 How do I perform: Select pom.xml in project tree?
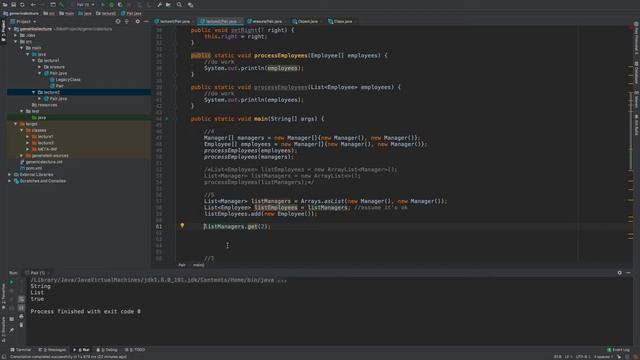click(31, 168)
